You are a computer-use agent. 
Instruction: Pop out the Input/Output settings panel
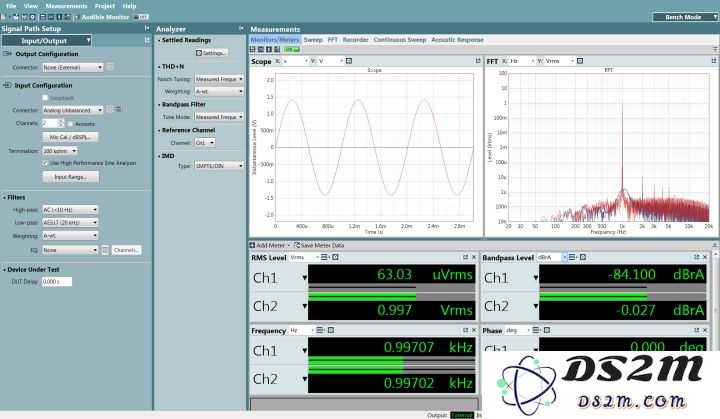point(147,40)
